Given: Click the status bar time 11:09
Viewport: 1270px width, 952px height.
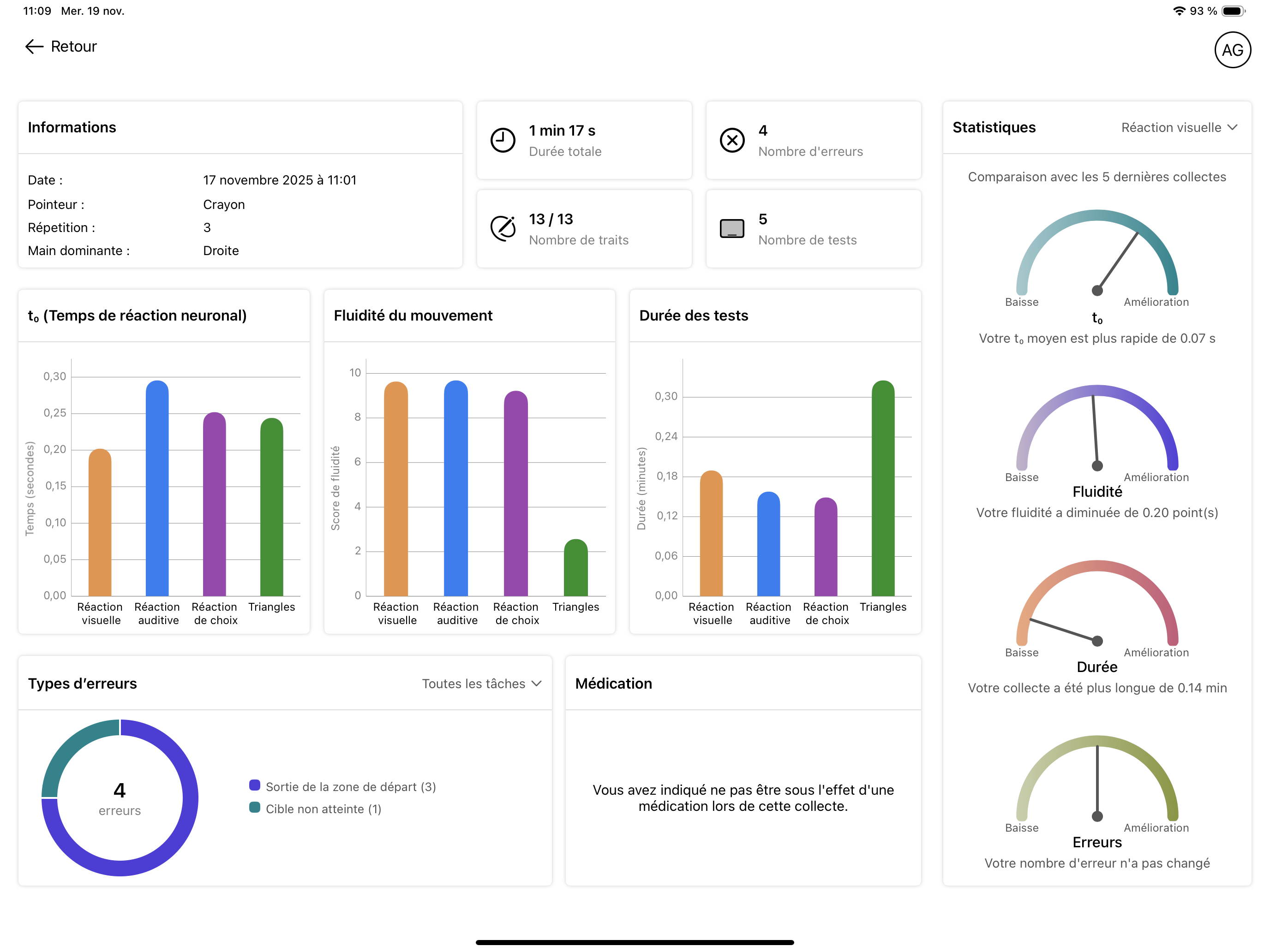Looking at the screenshot, I should coord(37,11).
